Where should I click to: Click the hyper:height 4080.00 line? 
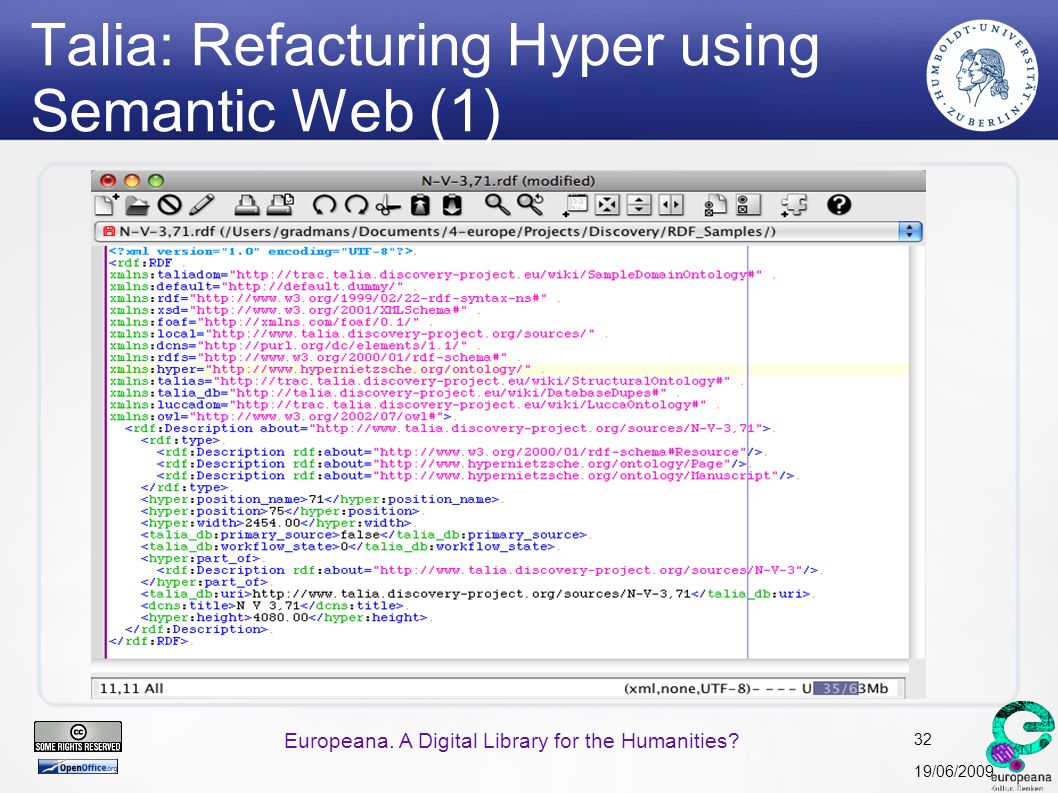(284, 617)
